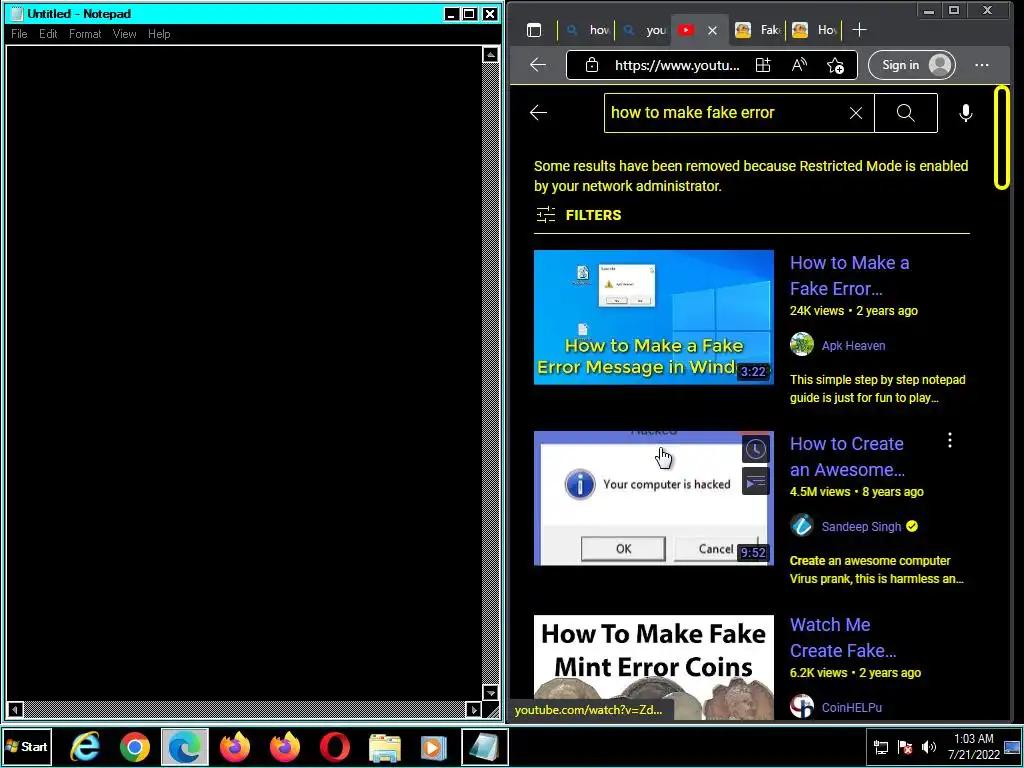Click 'How to Create an Awesome...' title
1024x768 pixels.
pos(847,456)
